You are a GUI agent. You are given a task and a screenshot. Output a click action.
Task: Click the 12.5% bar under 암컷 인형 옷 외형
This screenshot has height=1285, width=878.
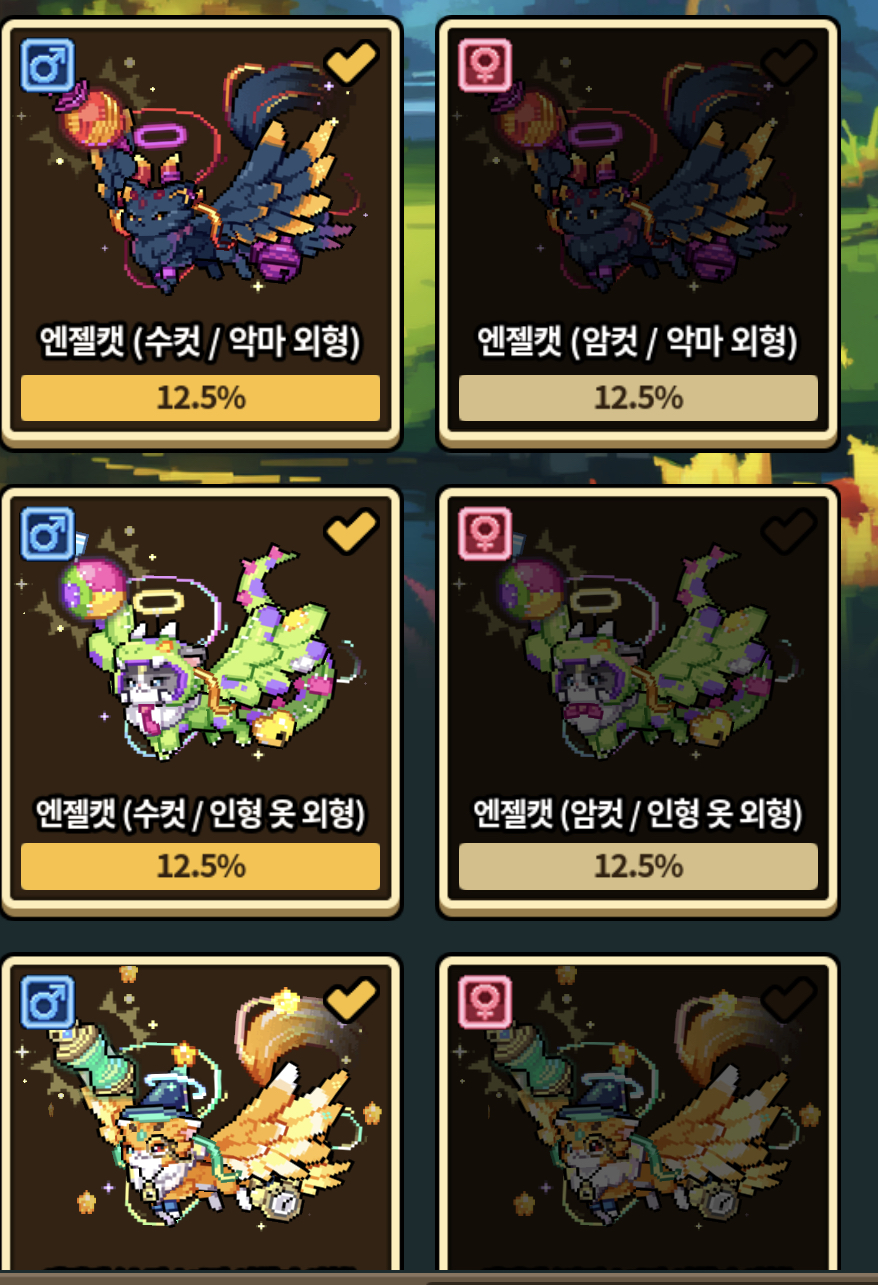[638, 866]
